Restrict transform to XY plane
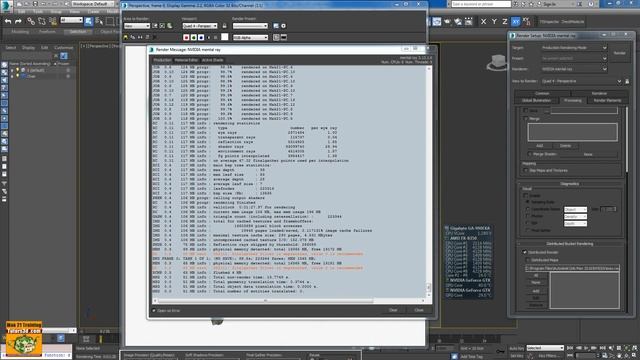 click(x=516, y=22)
